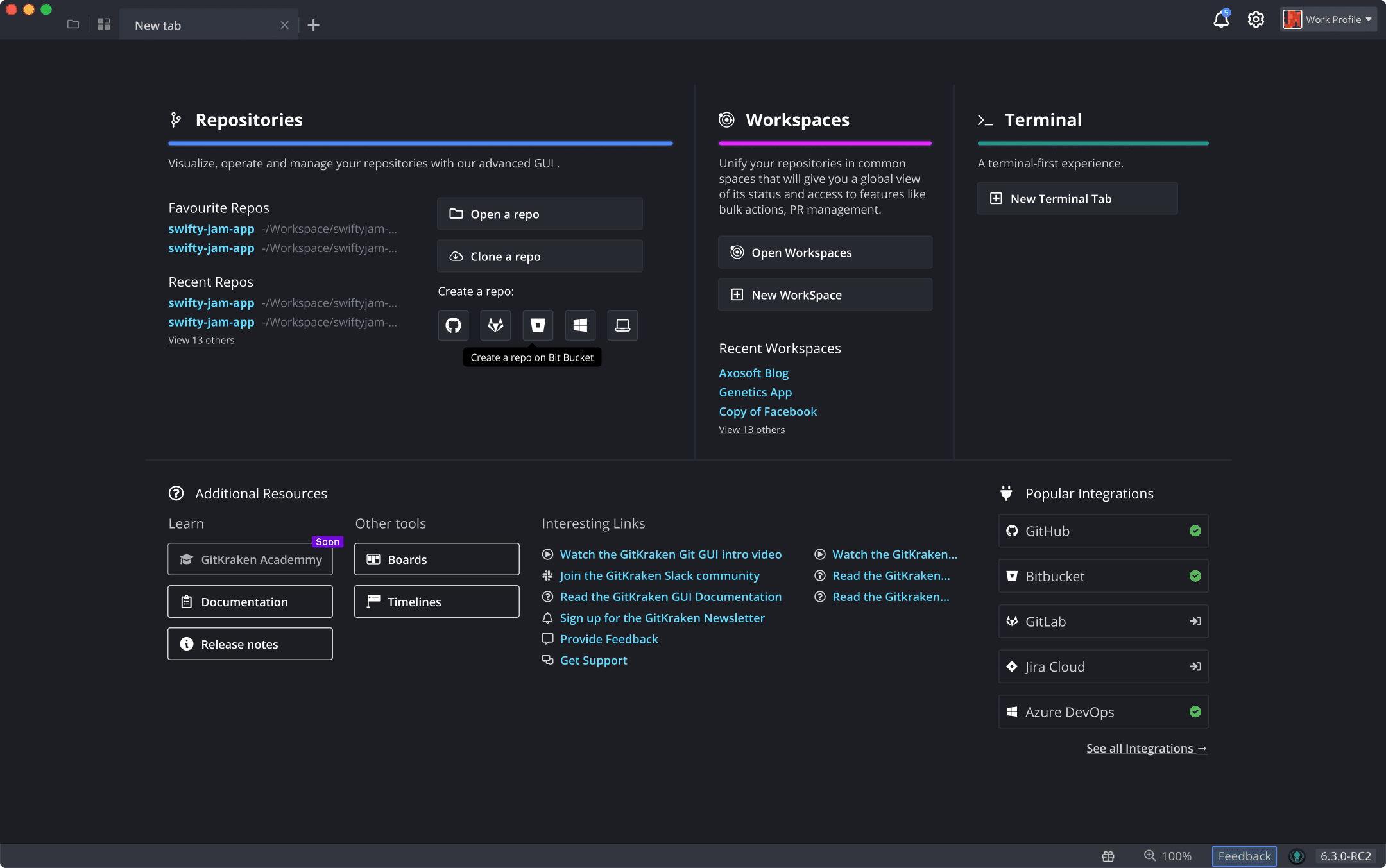Click the Soon badge on Academmy
Viewport: 1386px width, 868px height.
(327, 541)
